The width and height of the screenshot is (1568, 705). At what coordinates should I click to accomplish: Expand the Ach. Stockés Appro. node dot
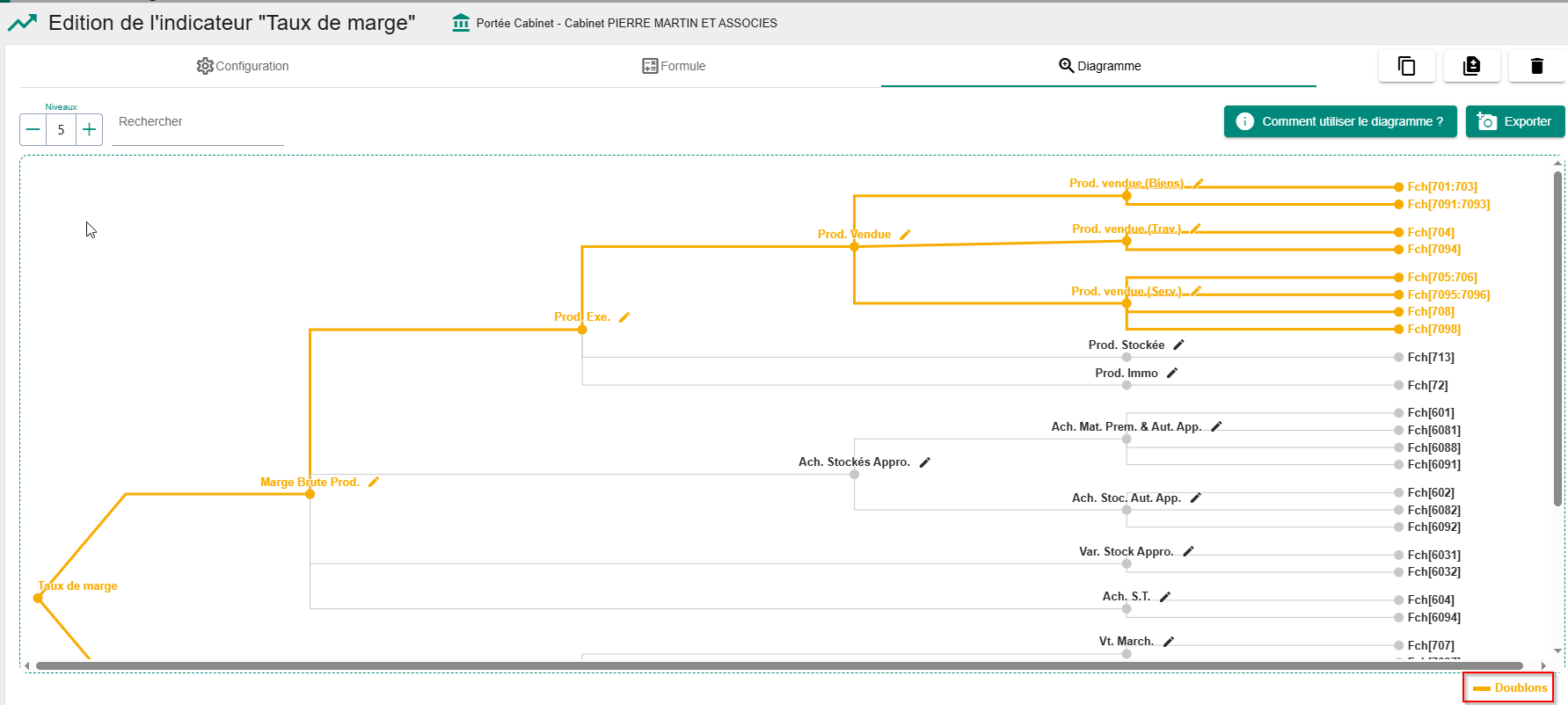click(854, 475)
